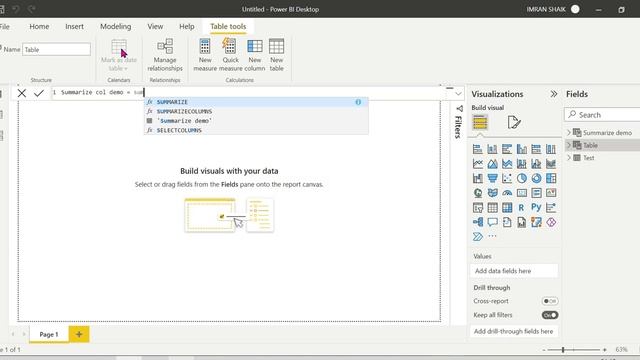This screenshot has height=360, width=640.
Task: Add a new page with plus button
Action: click(79, 334)
